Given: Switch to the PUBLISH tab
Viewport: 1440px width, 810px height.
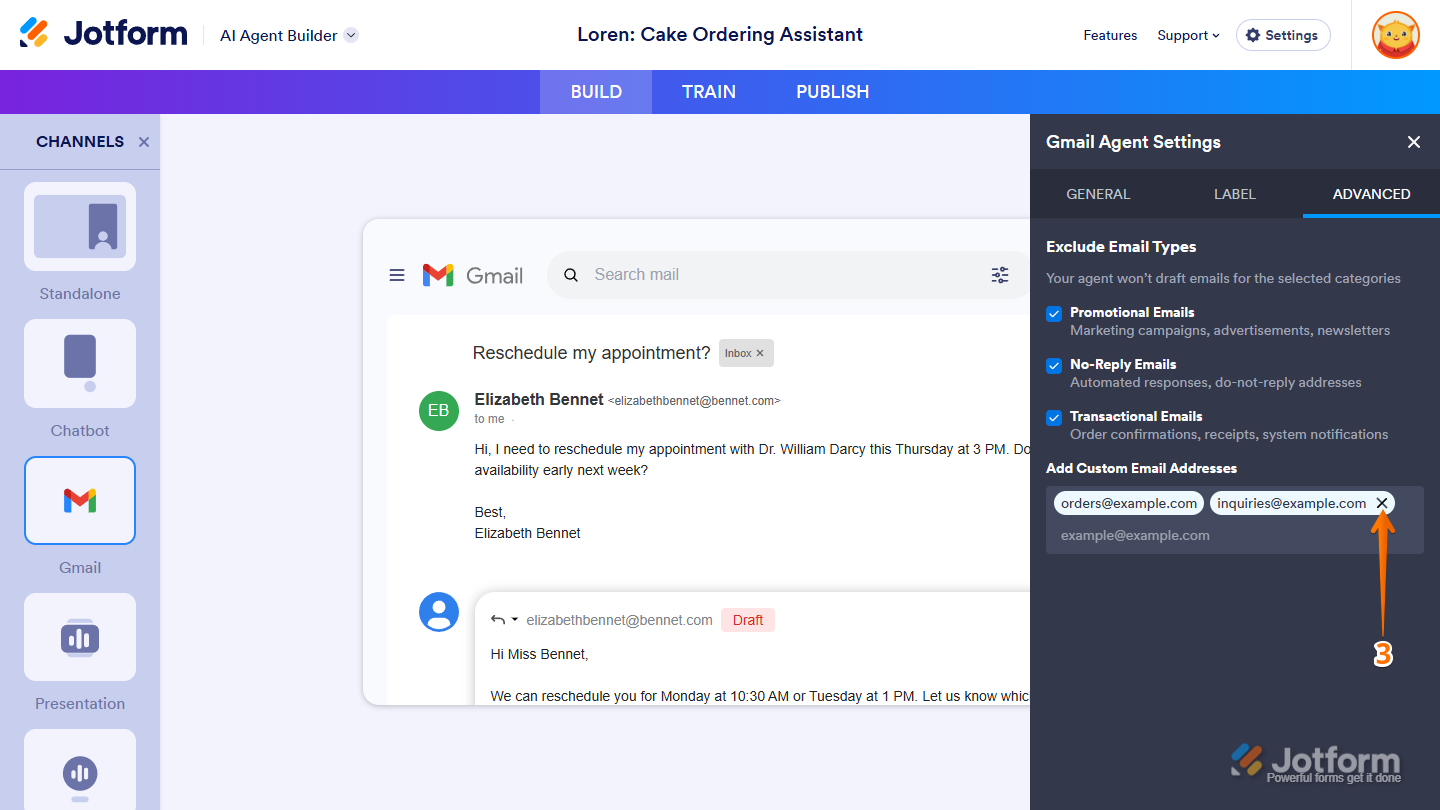Looking at the screenshot, I should coord(833,92).
